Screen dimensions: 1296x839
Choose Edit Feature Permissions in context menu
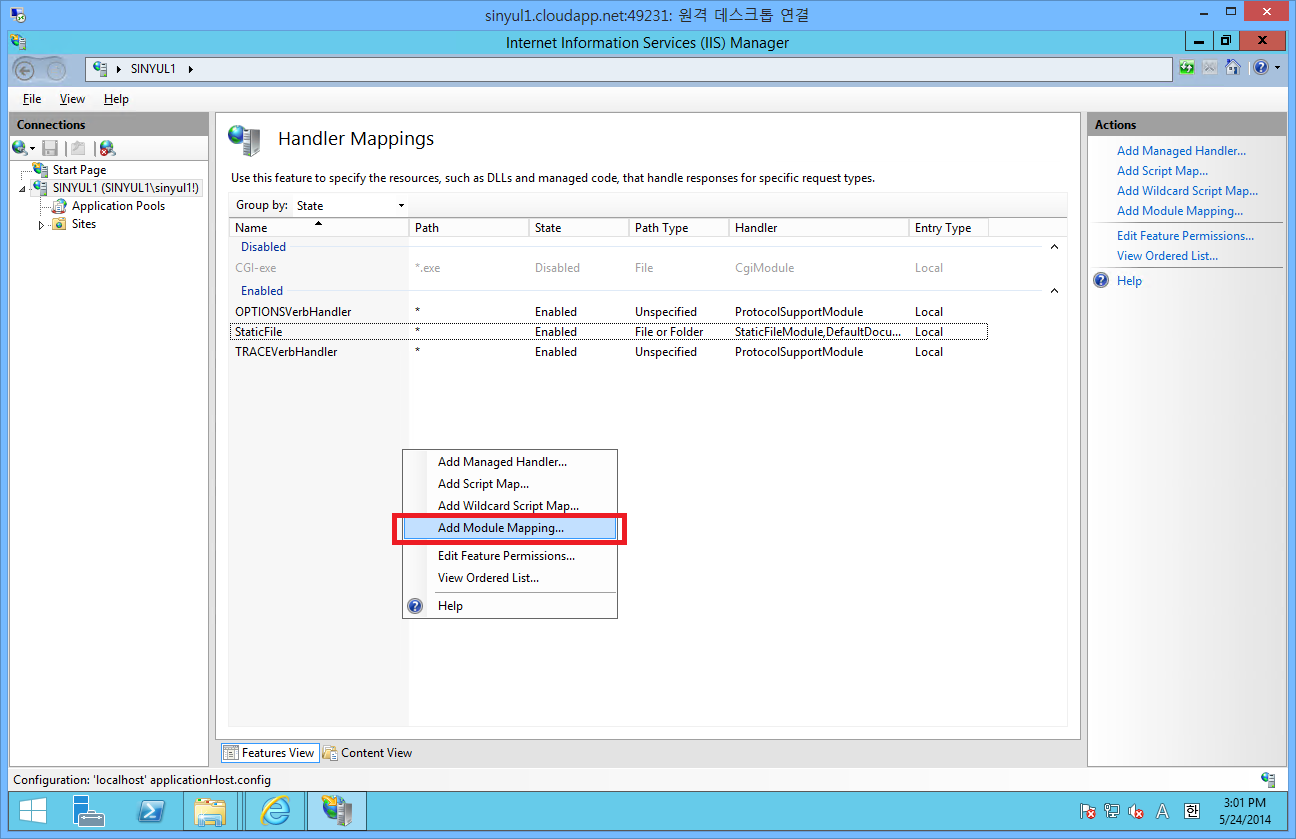pyautogui.click(x=510, y=556)
